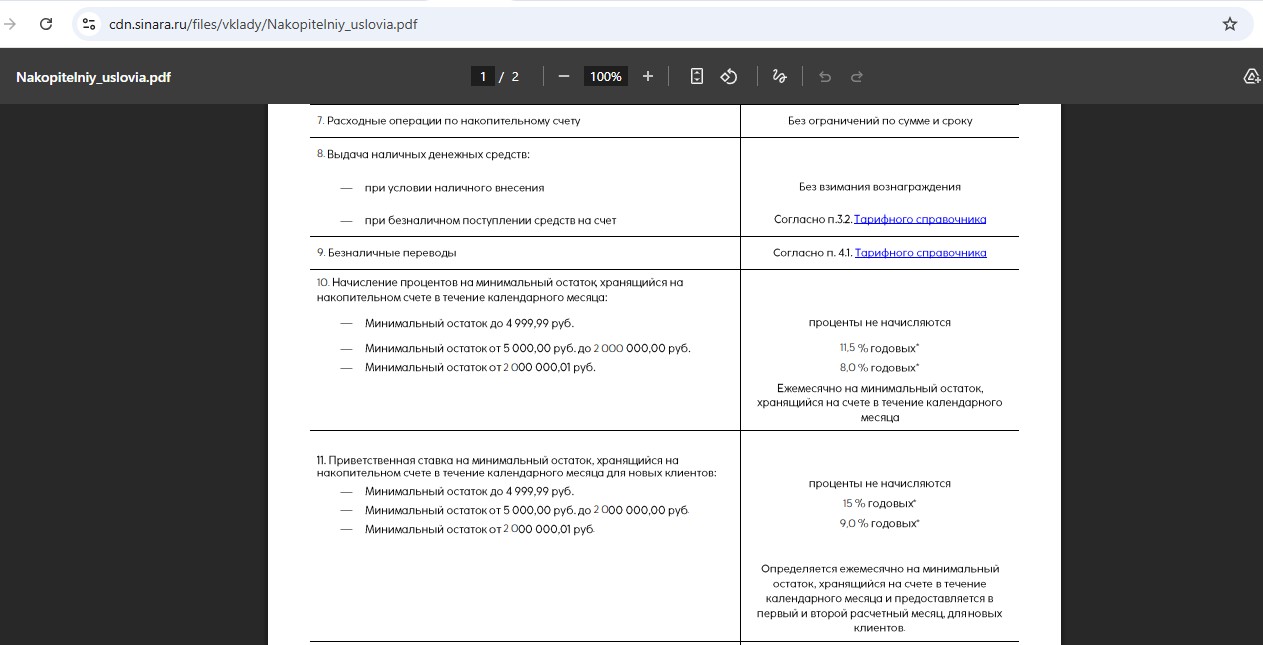This screenshot has height=645, width=1263.
Task: Click the Nakopitelniy_uslovia.pdf document title
Action: click(93, 76)
